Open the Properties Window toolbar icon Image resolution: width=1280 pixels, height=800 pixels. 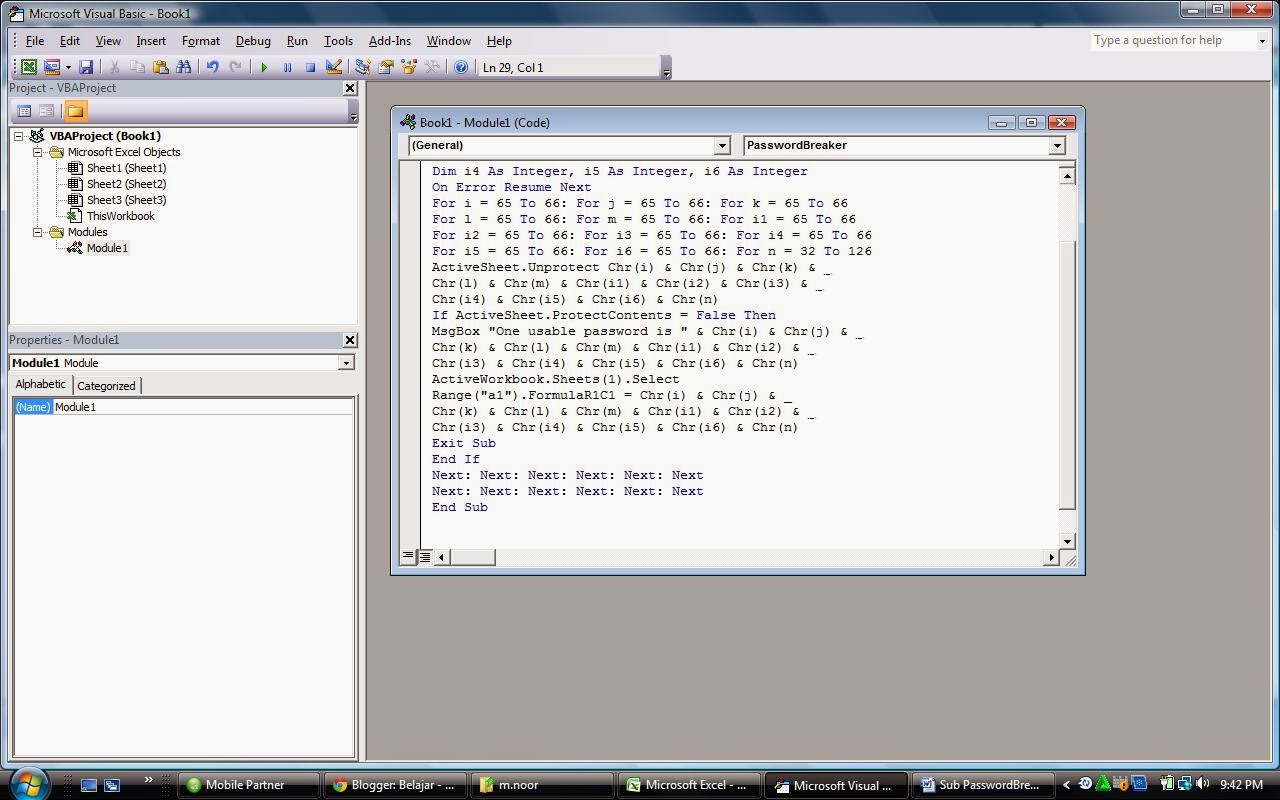point(385,67)
